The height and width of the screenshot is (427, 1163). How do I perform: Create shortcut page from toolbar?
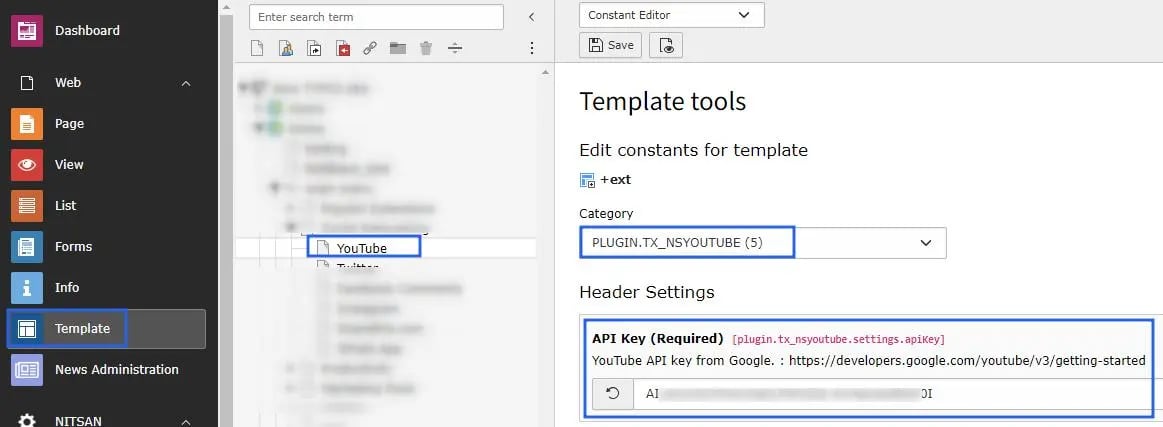[x=314, y=49]
